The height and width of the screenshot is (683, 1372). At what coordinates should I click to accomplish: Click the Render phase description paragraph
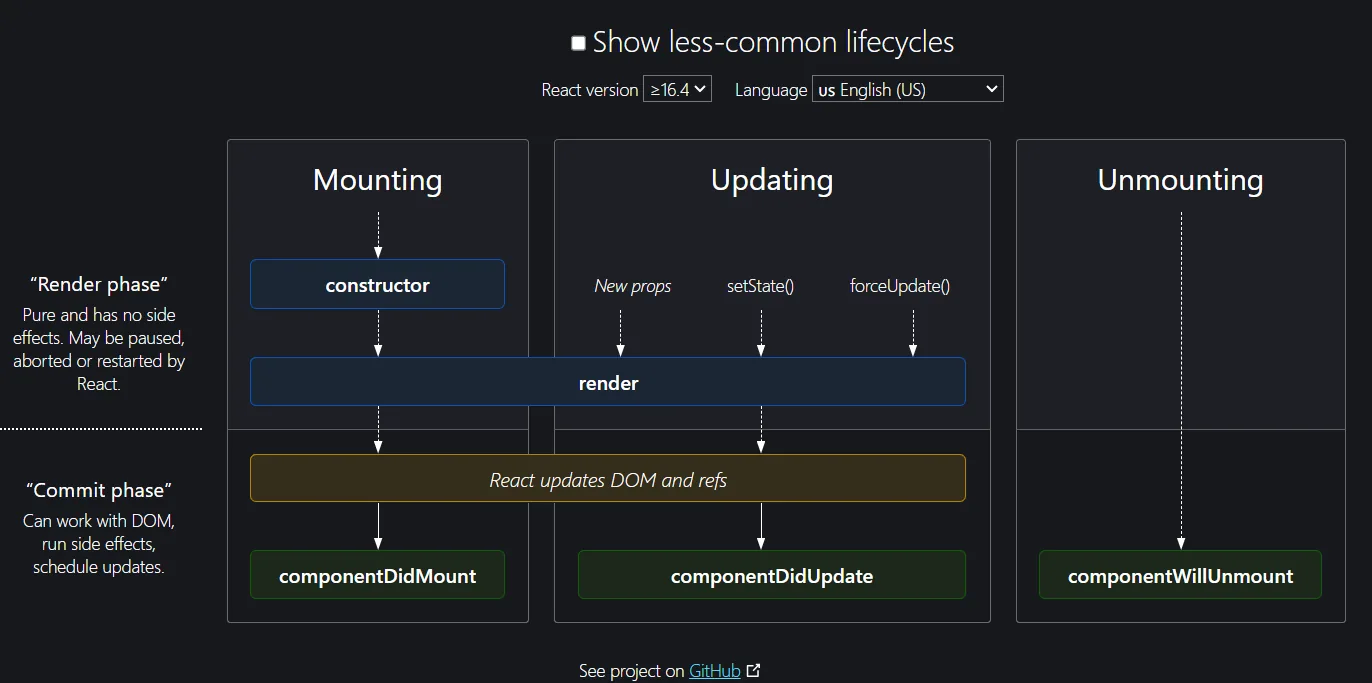point(99,349)
